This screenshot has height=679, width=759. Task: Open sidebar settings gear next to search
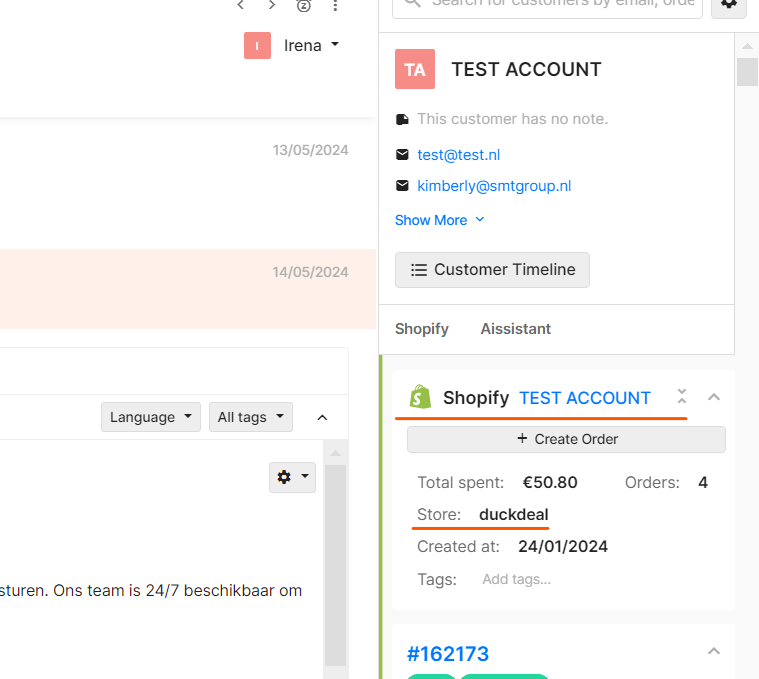coord(728,5)
